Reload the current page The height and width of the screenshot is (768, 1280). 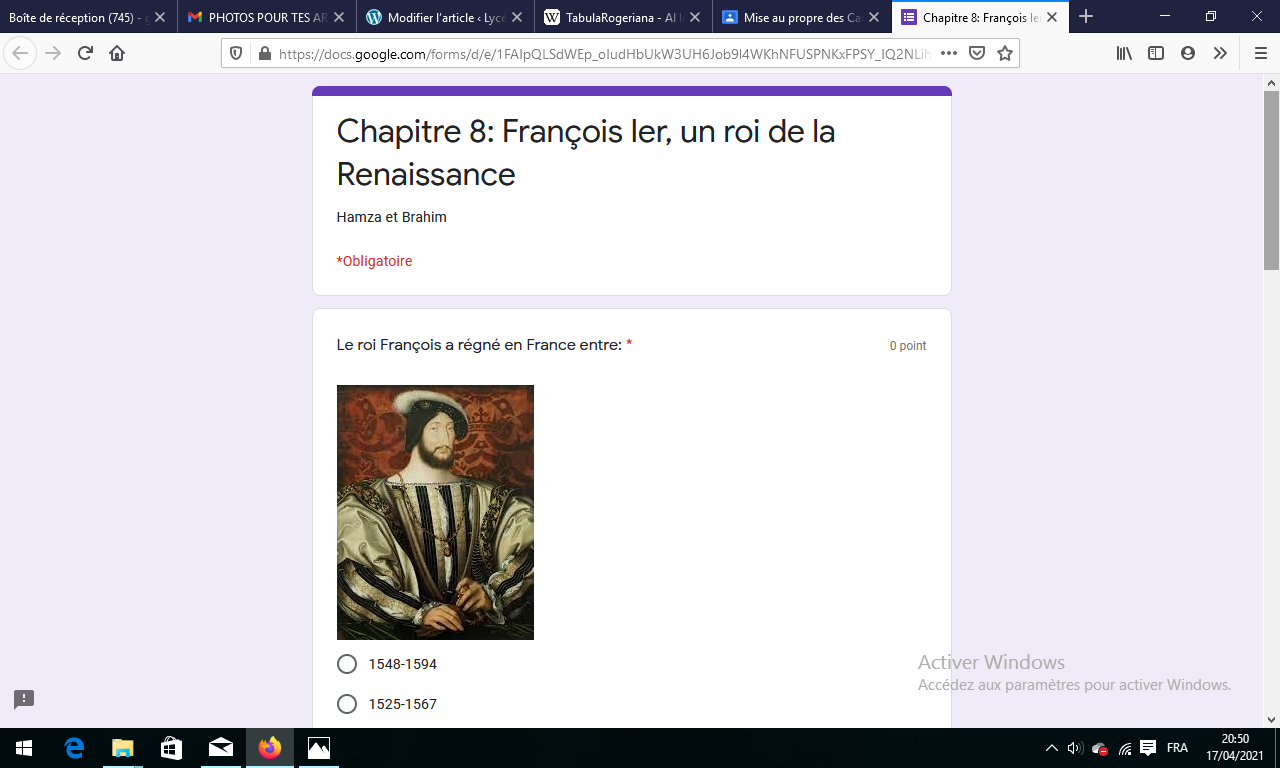(85, 53)
